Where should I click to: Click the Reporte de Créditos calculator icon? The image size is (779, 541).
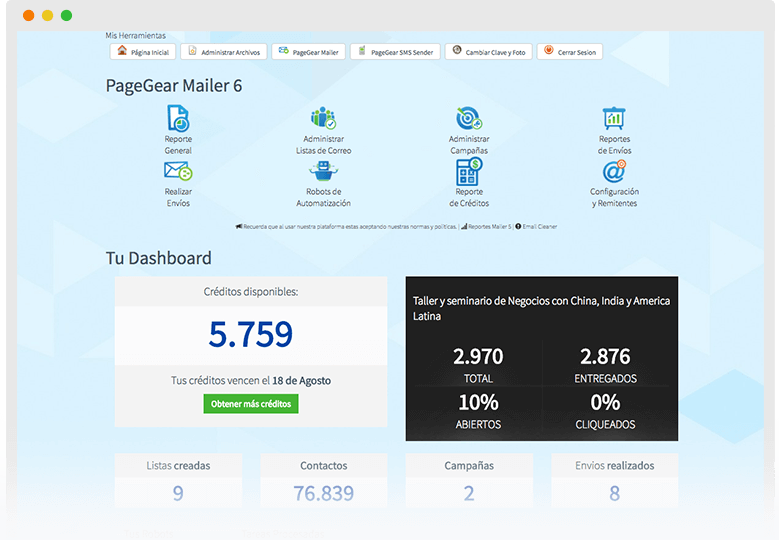tap(468, 171)
